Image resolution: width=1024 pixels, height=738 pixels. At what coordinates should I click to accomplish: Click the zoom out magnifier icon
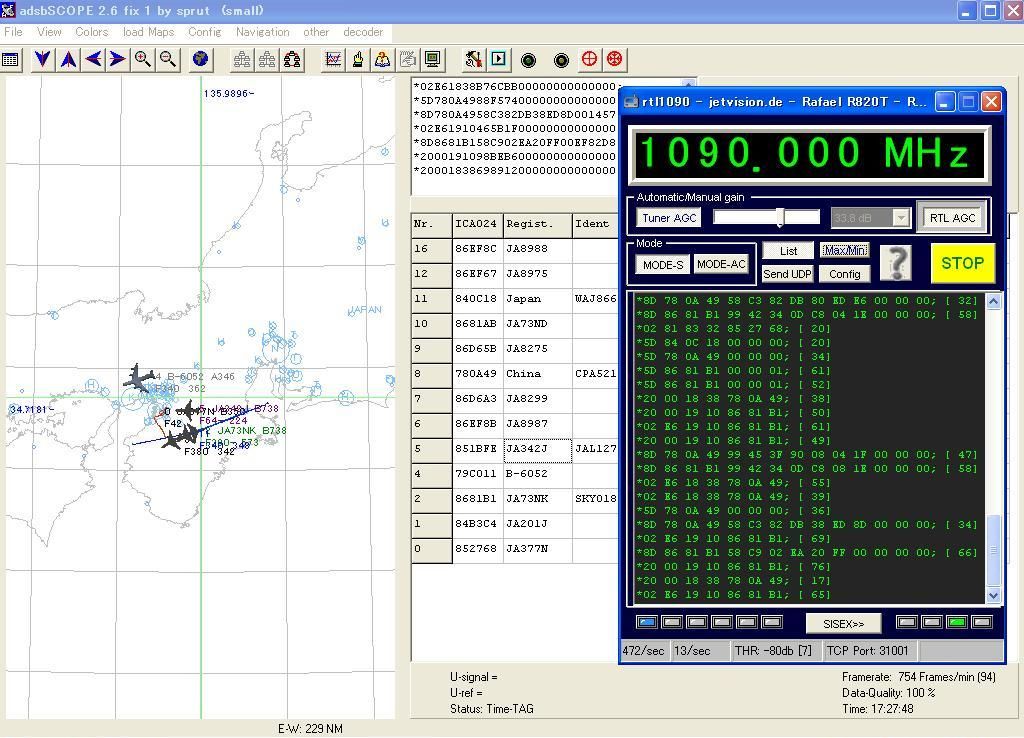[168, 60]
